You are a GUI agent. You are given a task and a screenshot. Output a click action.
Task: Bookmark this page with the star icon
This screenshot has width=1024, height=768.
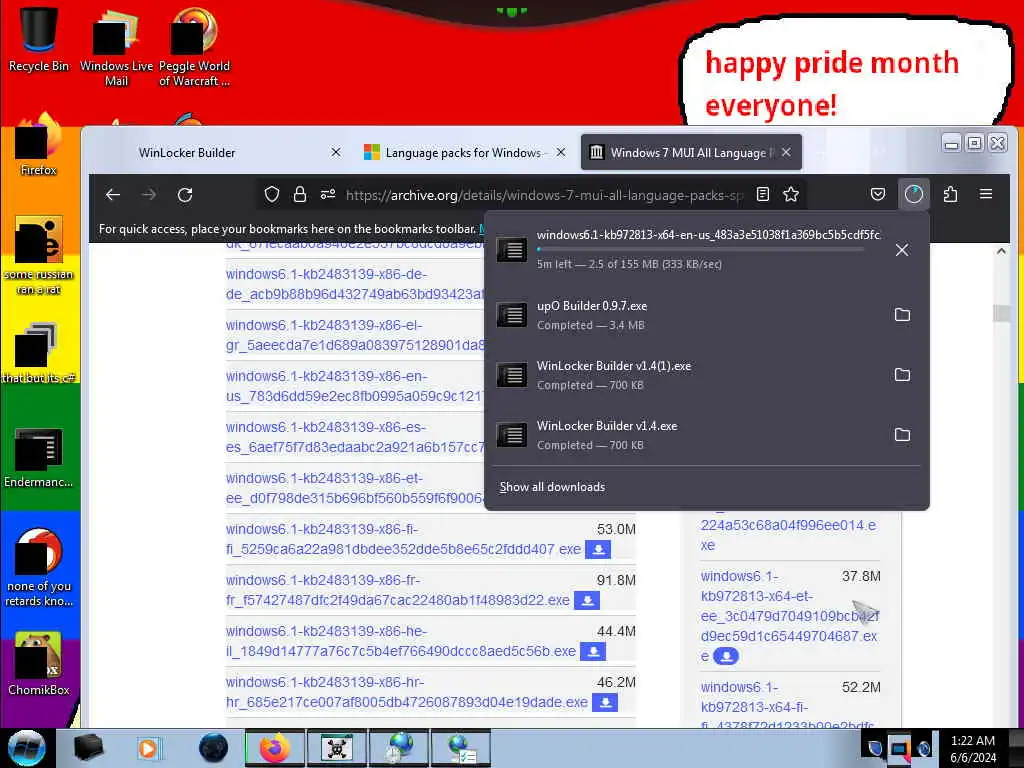[x=791, y=195]
